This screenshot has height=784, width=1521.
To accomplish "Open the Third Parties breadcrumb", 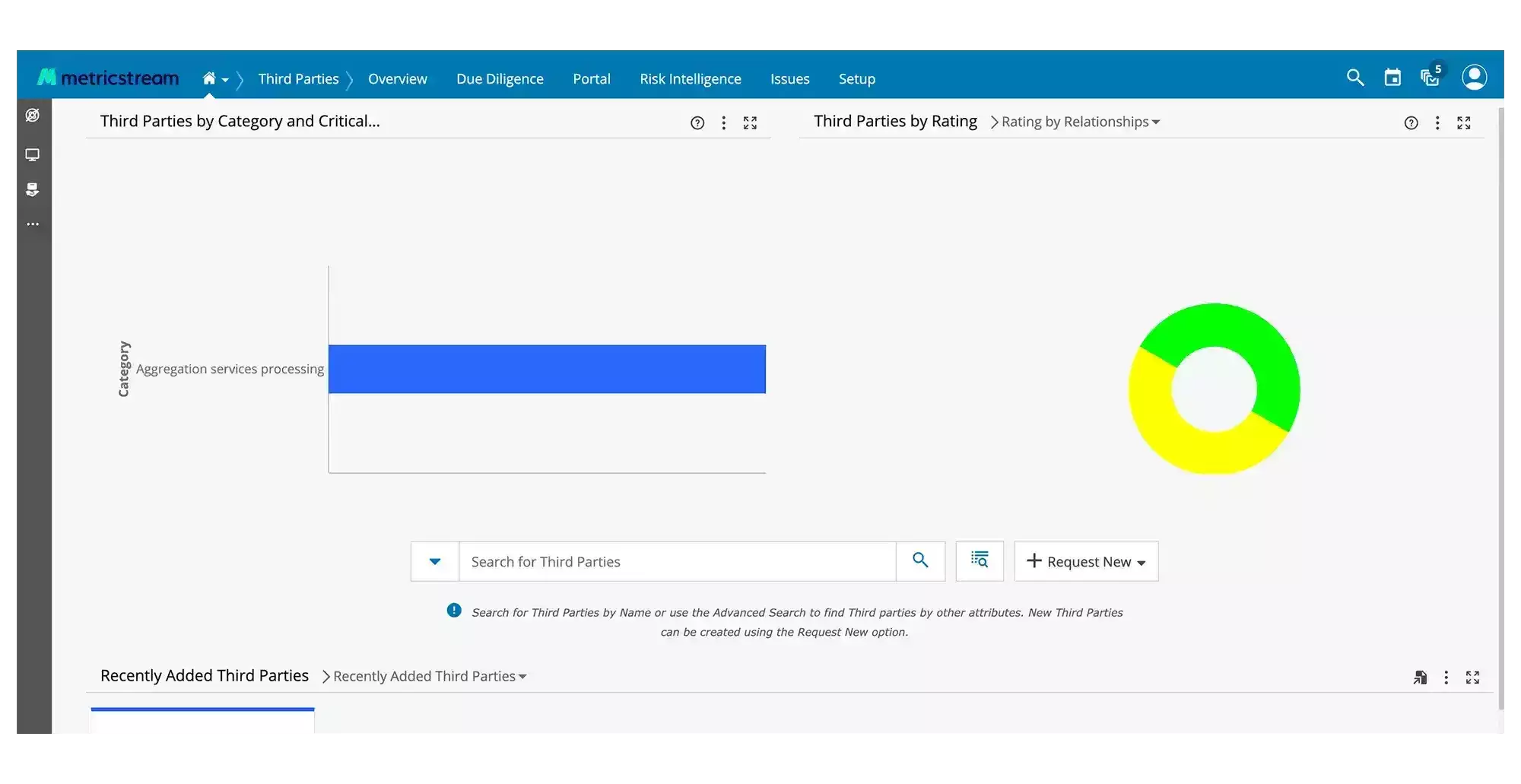I will [x=298, y=79].
